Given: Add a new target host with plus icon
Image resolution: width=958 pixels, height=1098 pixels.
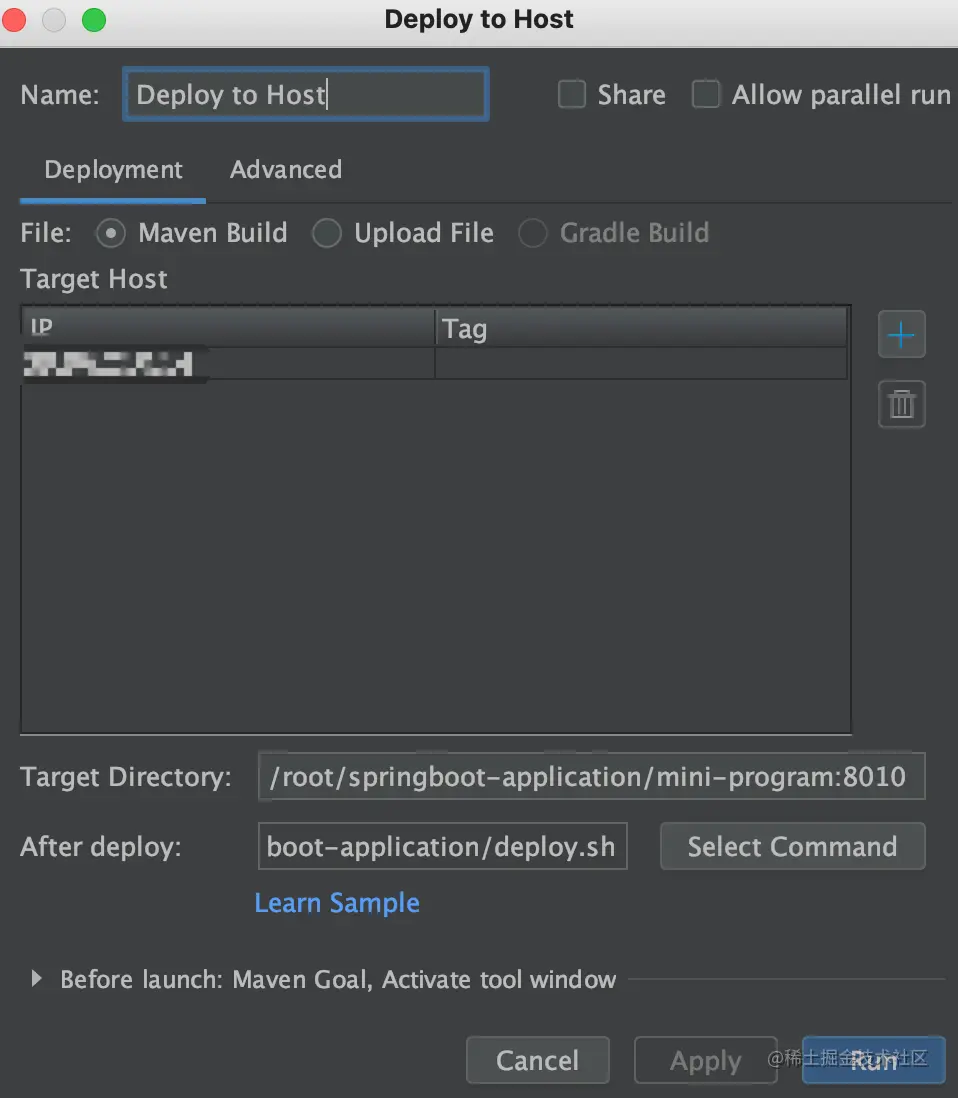Looking at the screenshot, I should 901,334.
